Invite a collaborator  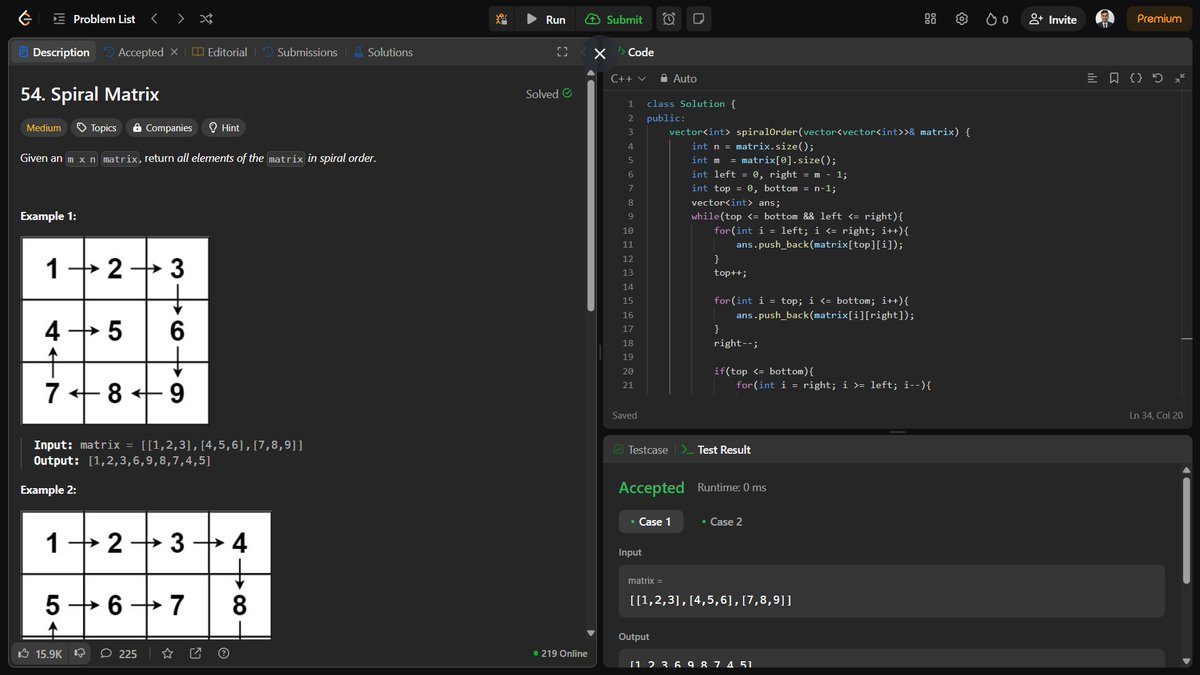click(1053, 19)
